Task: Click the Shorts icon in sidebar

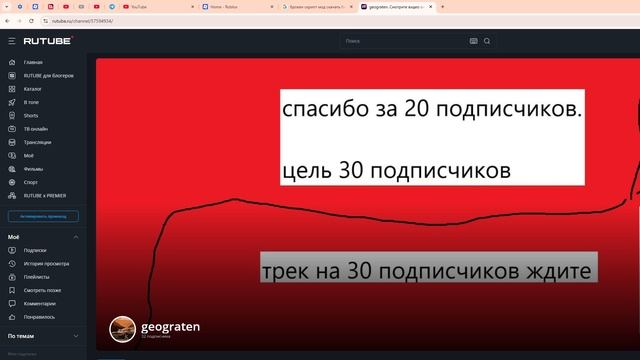Action: tap(12, 116)
